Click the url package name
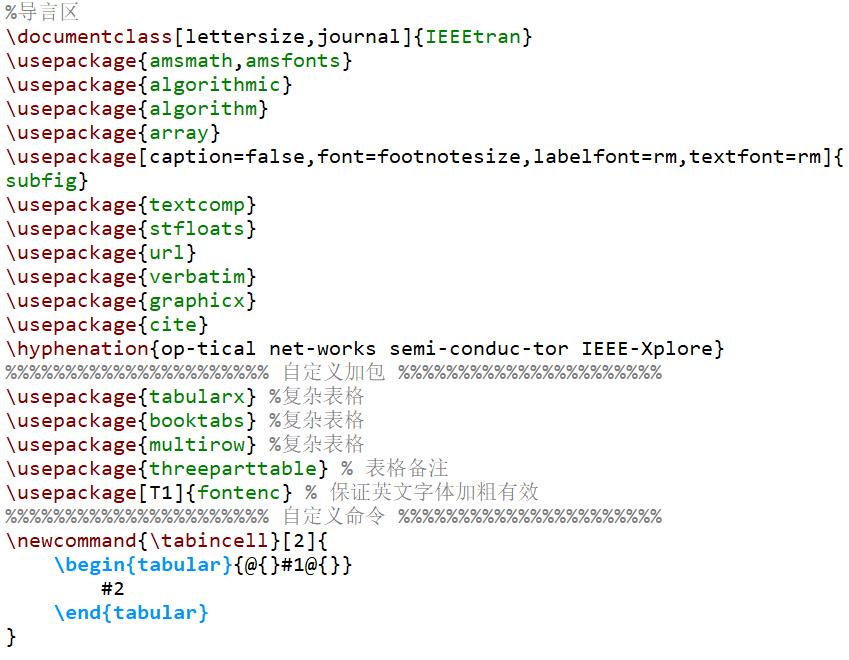The height and width of the screenshot is (660, 849). pyautogui.click(x=167, y=253)
